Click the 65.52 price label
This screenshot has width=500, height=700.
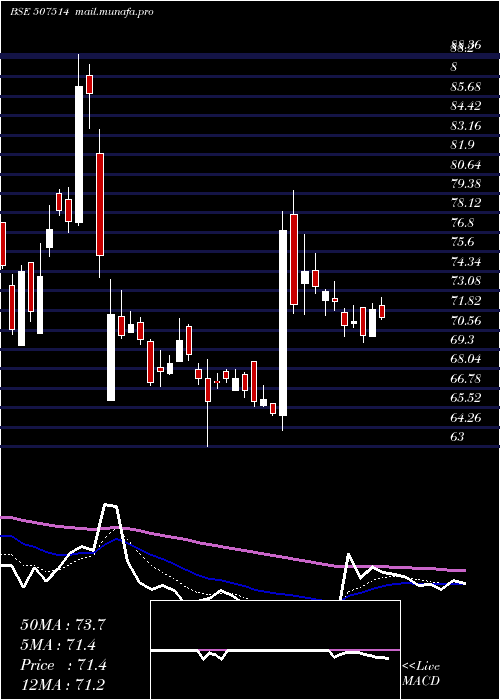[x=466, y=398]
